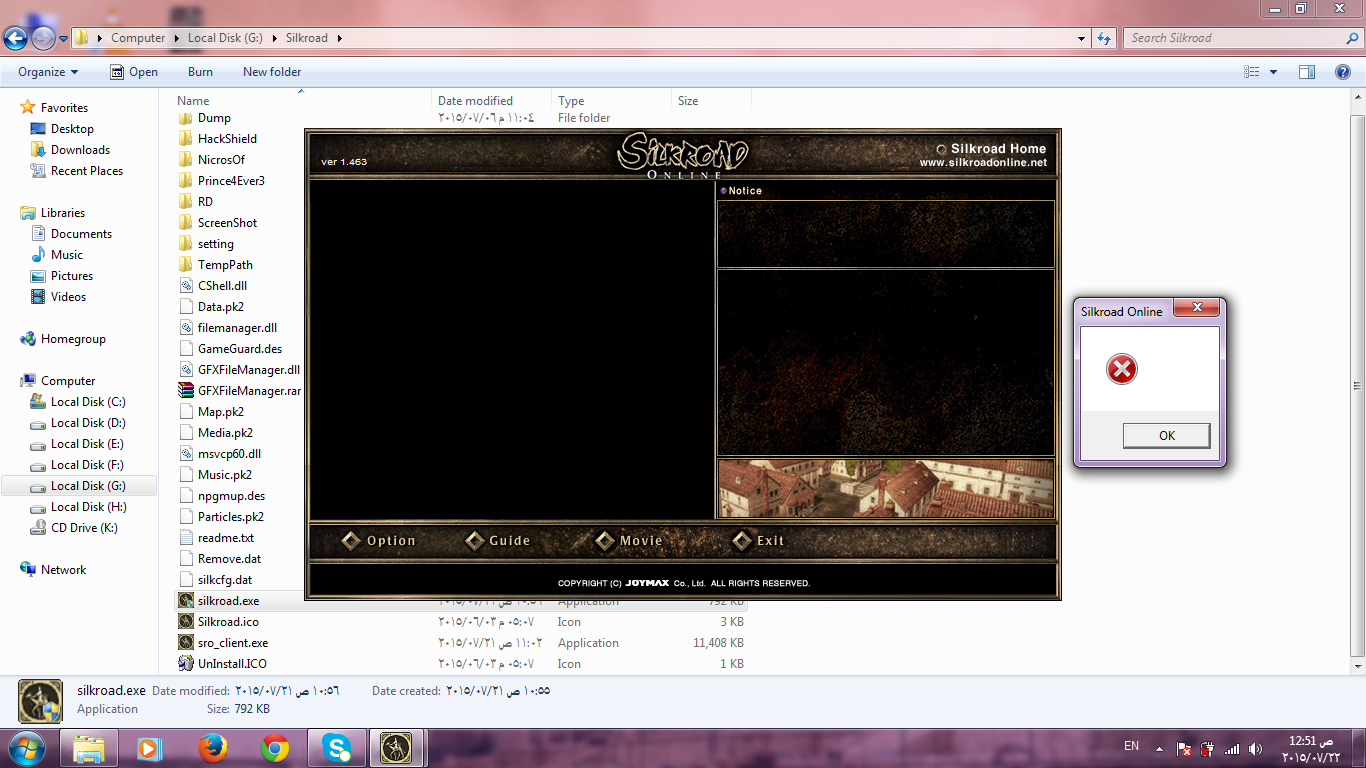The width and height of the screenshot is (1366, 768).
Task: Refresh the folder via address bar icon
Action: coord(1104,38)
